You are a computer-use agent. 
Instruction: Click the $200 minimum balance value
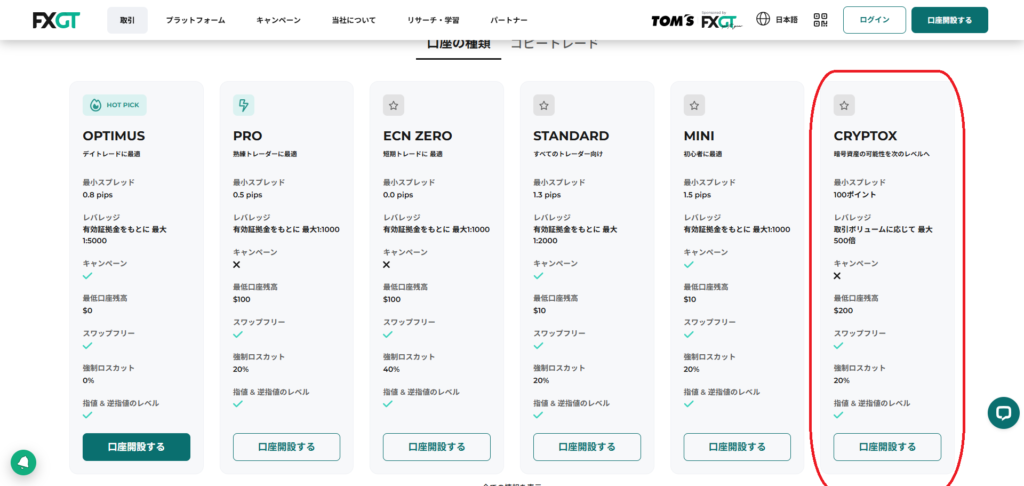[843, 310]
